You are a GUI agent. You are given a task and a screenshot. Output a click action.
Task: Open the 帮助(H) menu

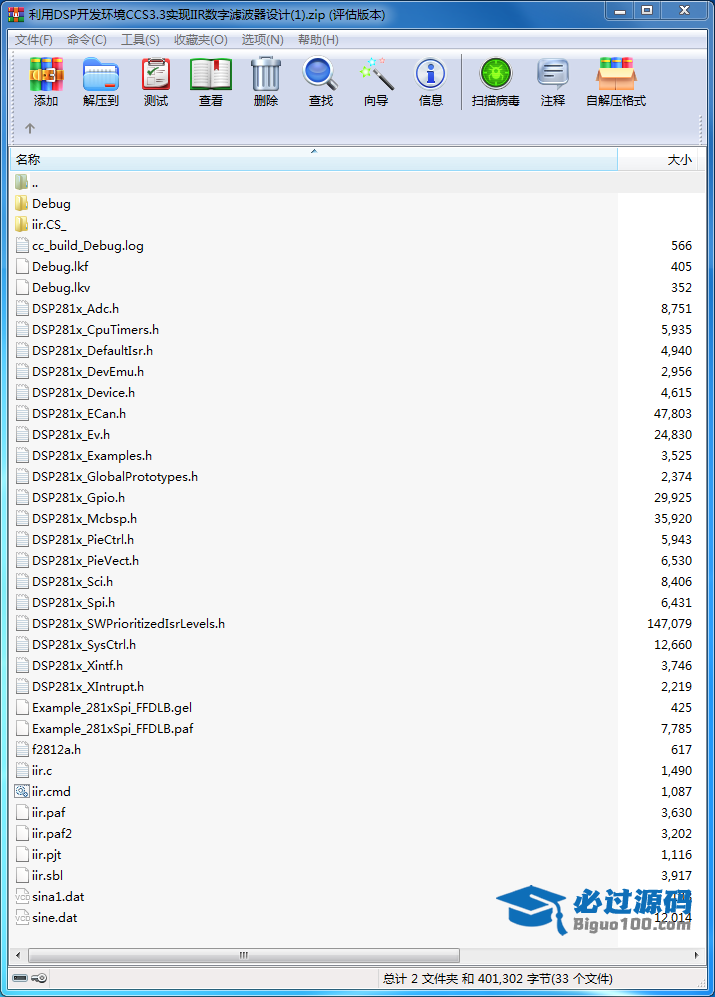(318, 39)
